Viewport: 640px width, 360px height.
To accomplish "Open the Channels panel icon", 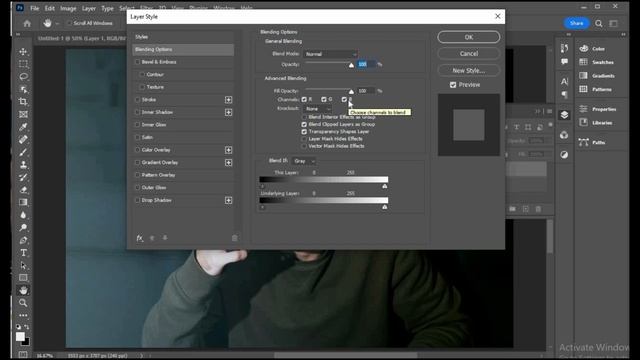I will coord(564,135).
